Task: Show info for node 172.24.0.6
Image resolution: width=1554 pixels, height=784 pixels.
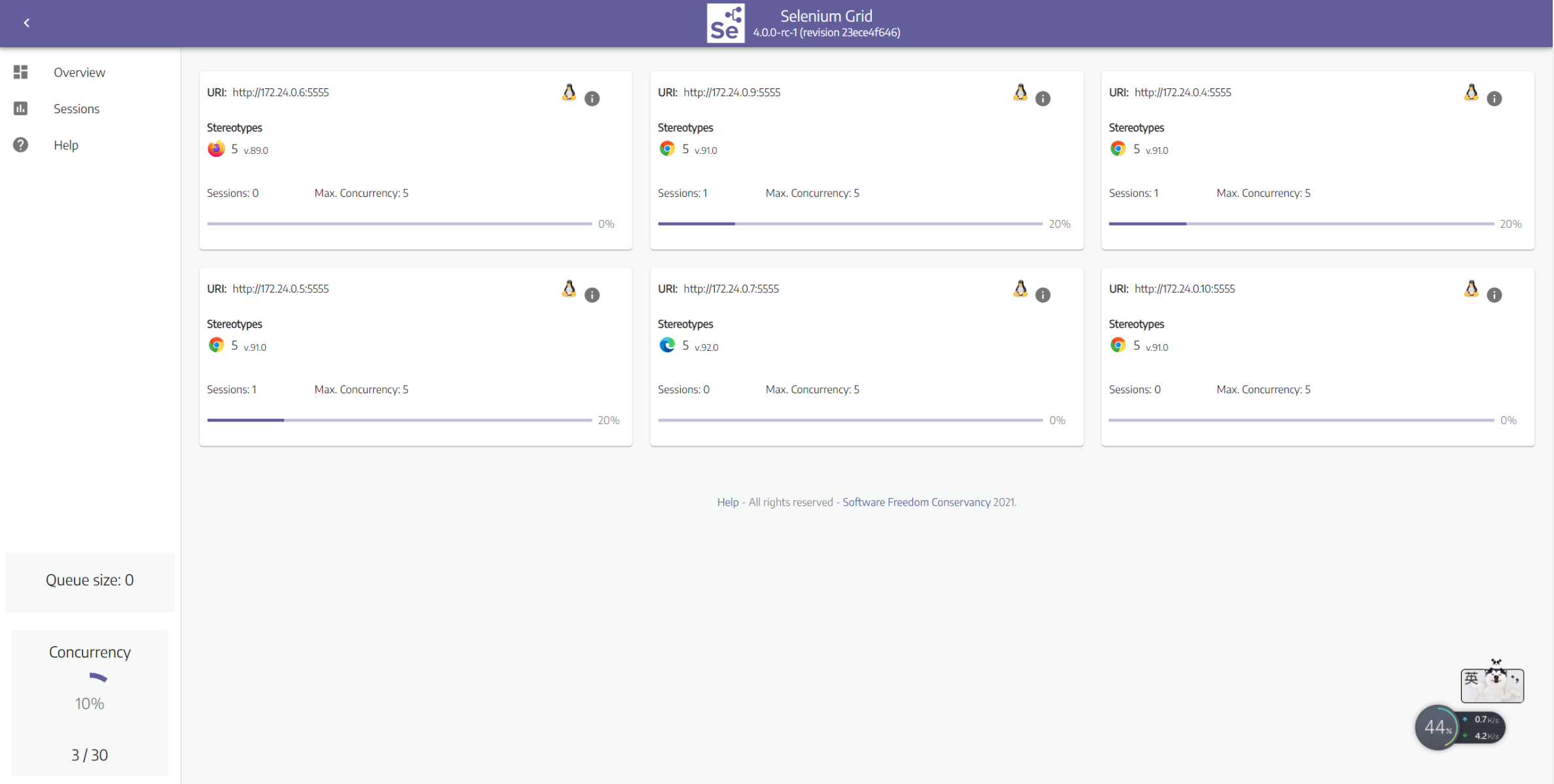Action: click(x=592, y=98)
